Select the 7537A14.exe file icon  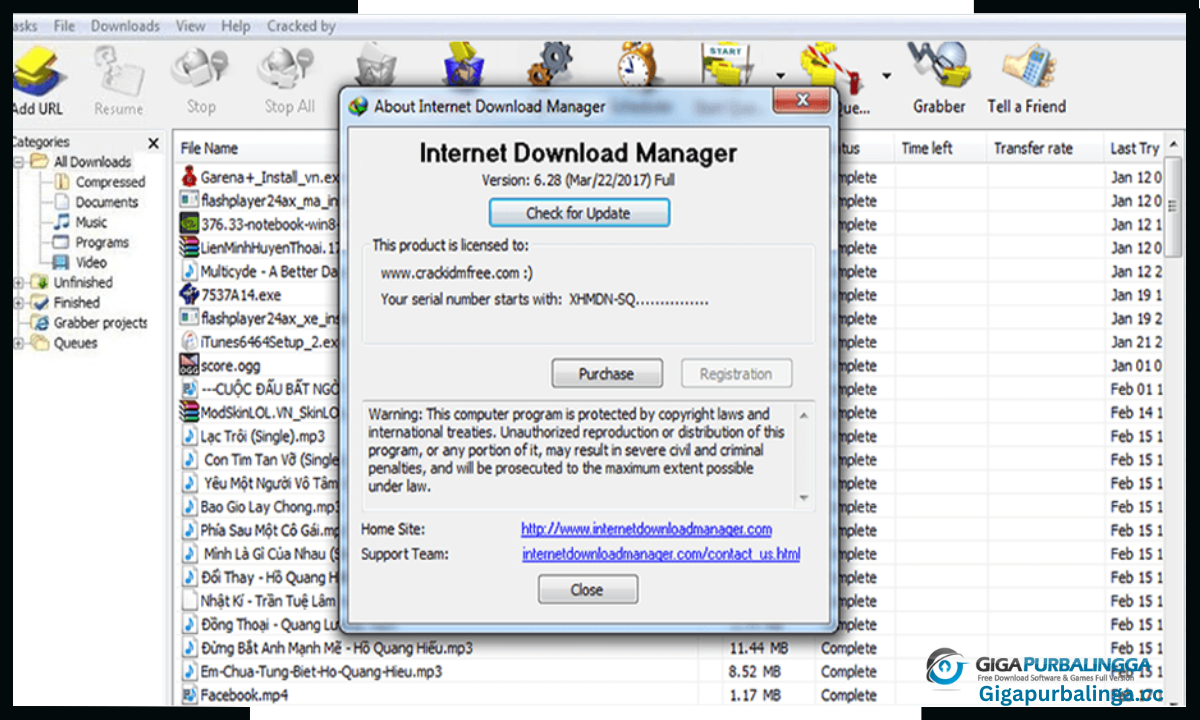click(x=189, y=294)
